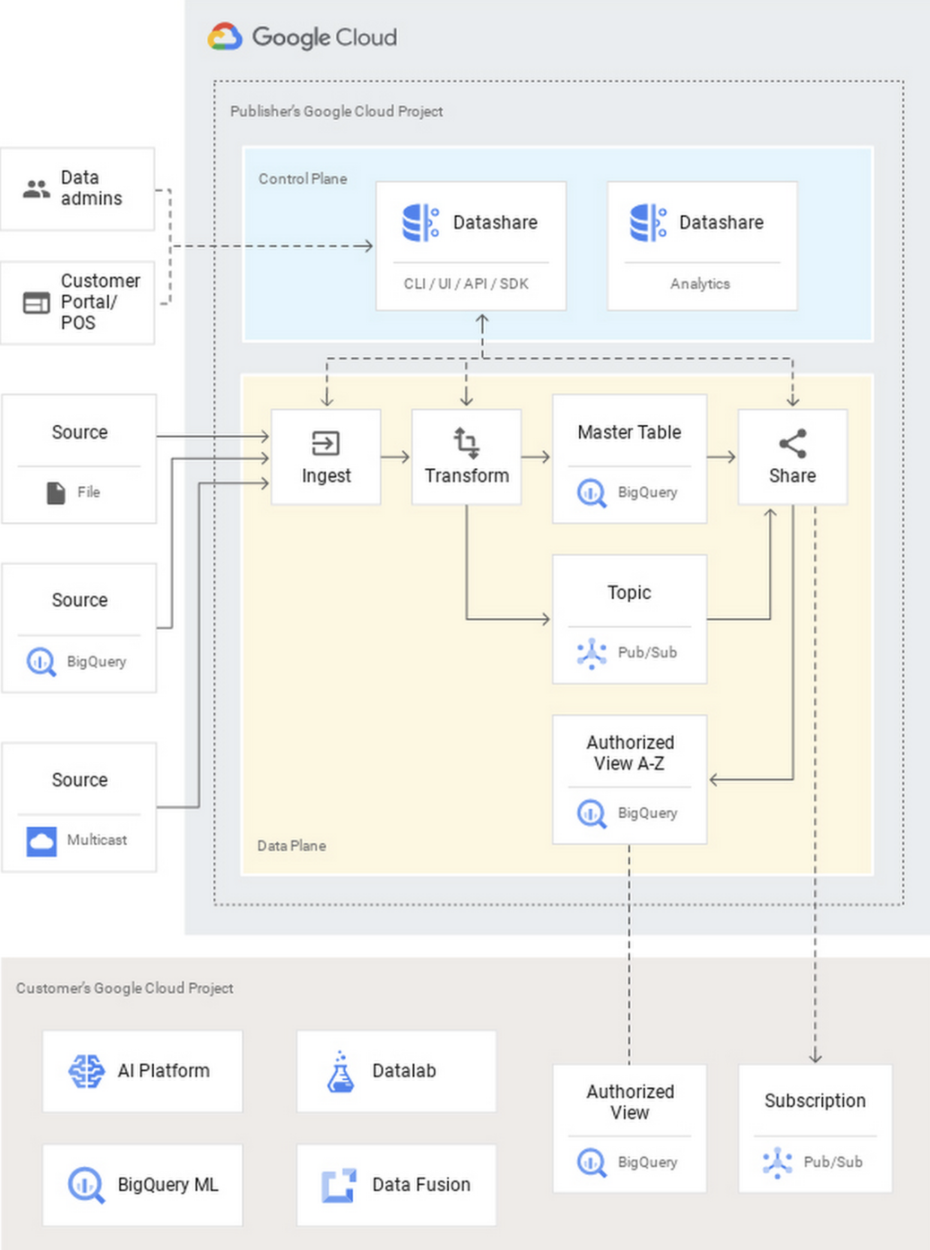Select the Subscription Pub/Sub box
The width and height of the screenshot is (930, 1250).
pyautogui.click(x=815, y=1128)
